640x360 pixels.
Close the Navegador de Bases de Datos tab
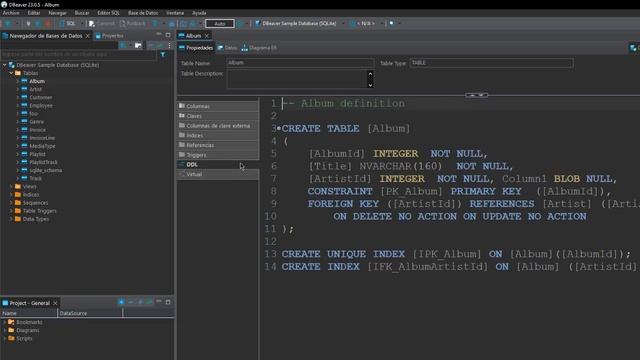(x=87, y=36)
